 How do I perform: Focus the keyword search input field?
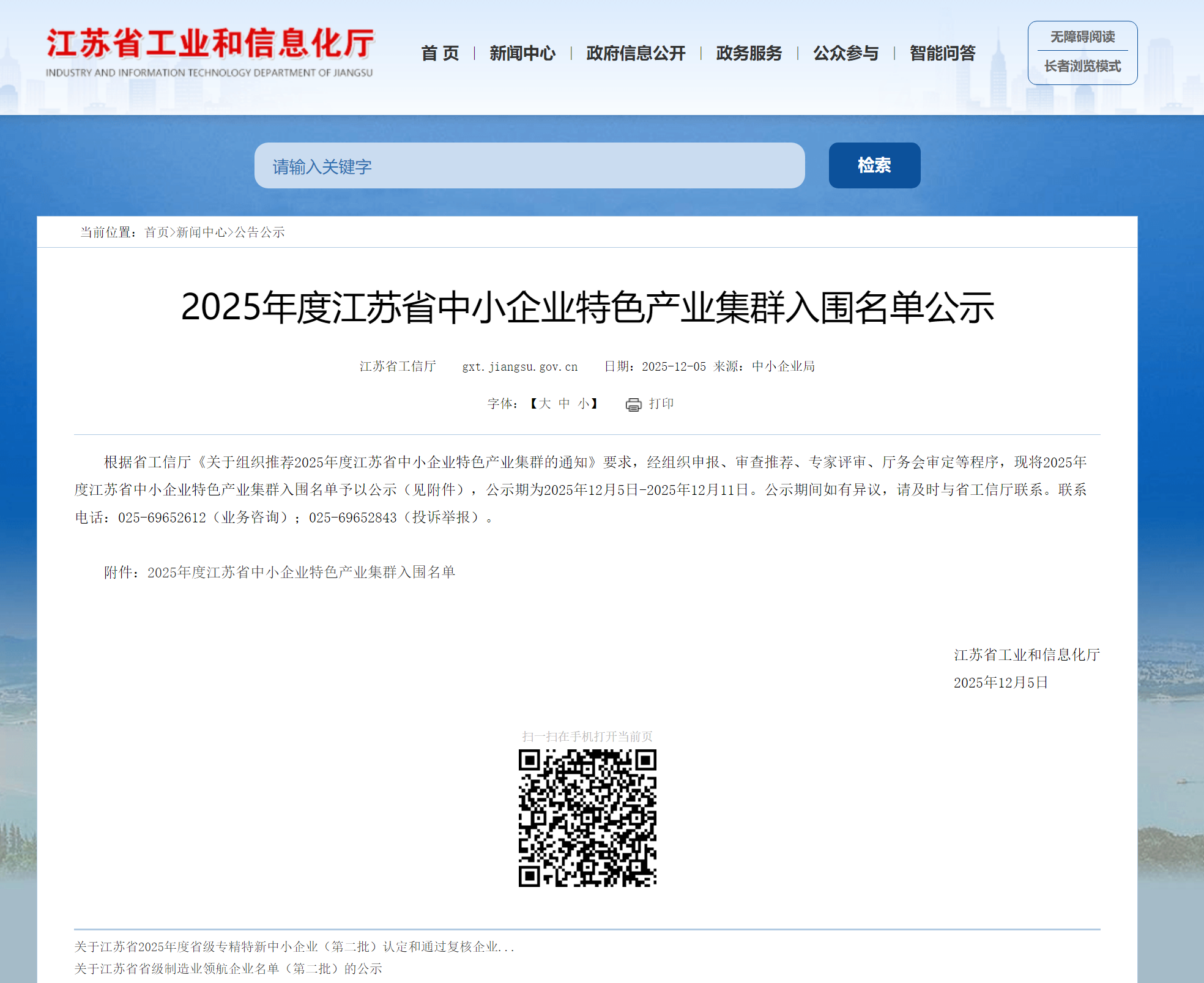click(x=529, y=166)
